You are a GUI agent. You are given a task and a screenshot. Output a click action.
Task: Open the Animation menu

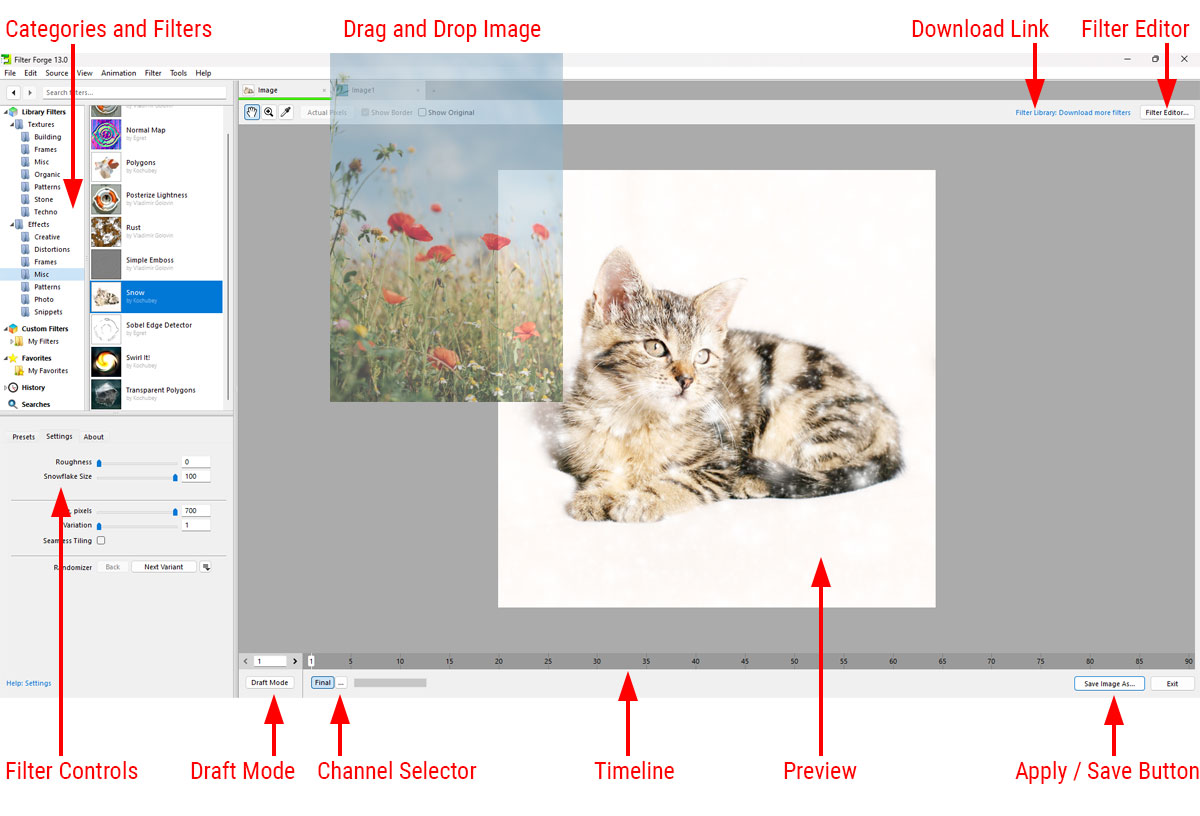coord(118,73)
